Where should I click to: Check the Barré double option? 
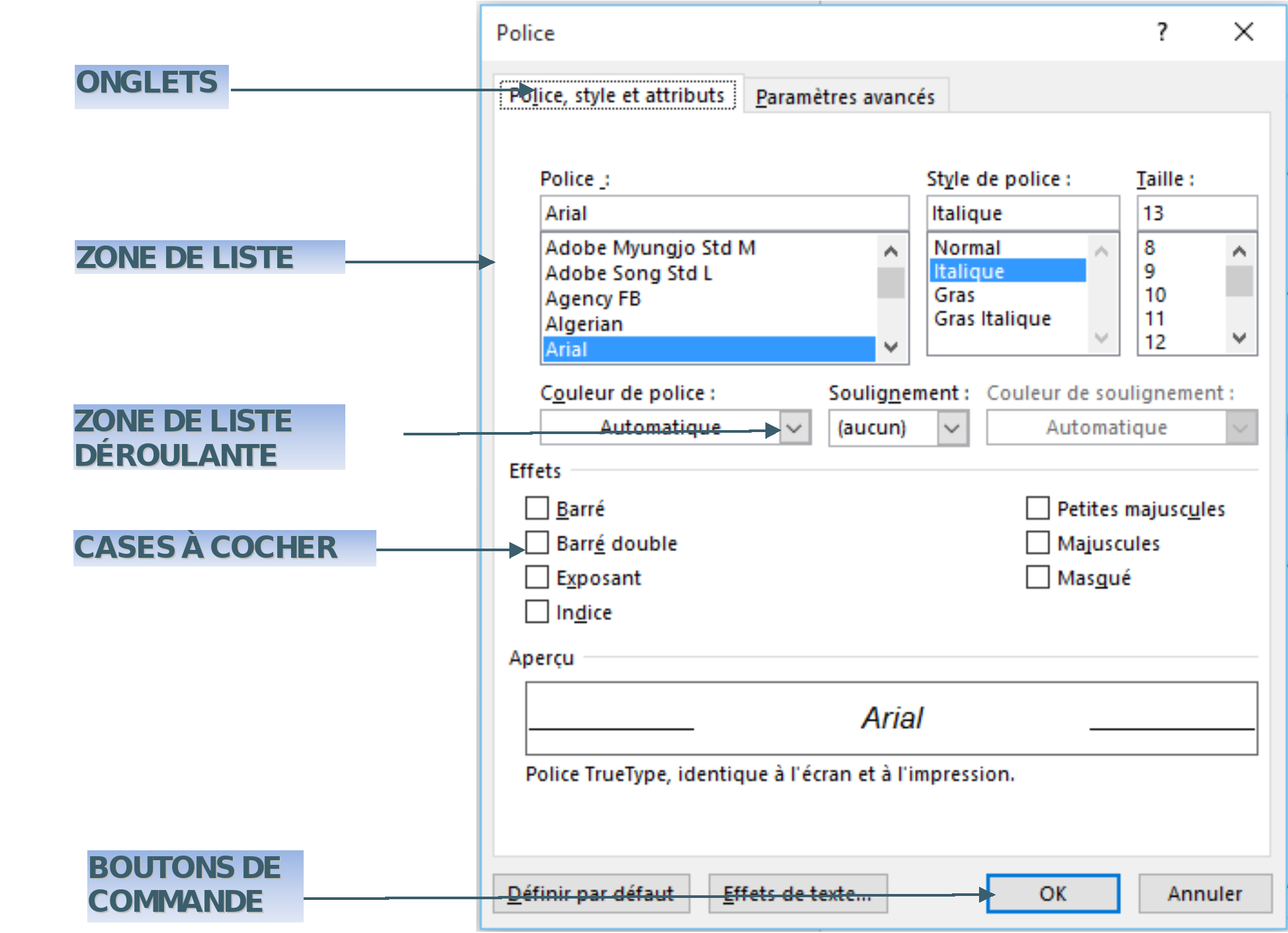537,543
